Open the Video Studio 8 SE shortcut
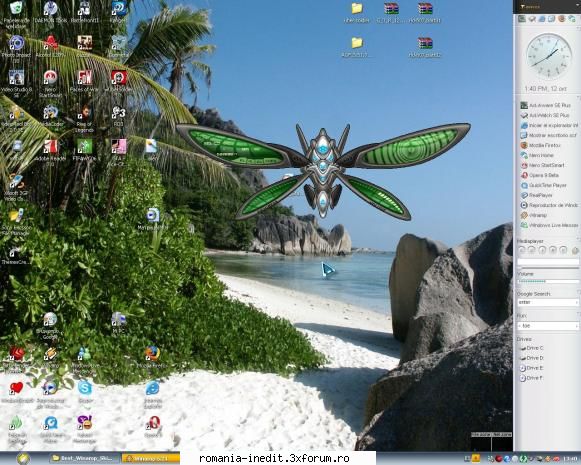Image resolution: width=581 pixels, height=465 pixels. [16, 78]
